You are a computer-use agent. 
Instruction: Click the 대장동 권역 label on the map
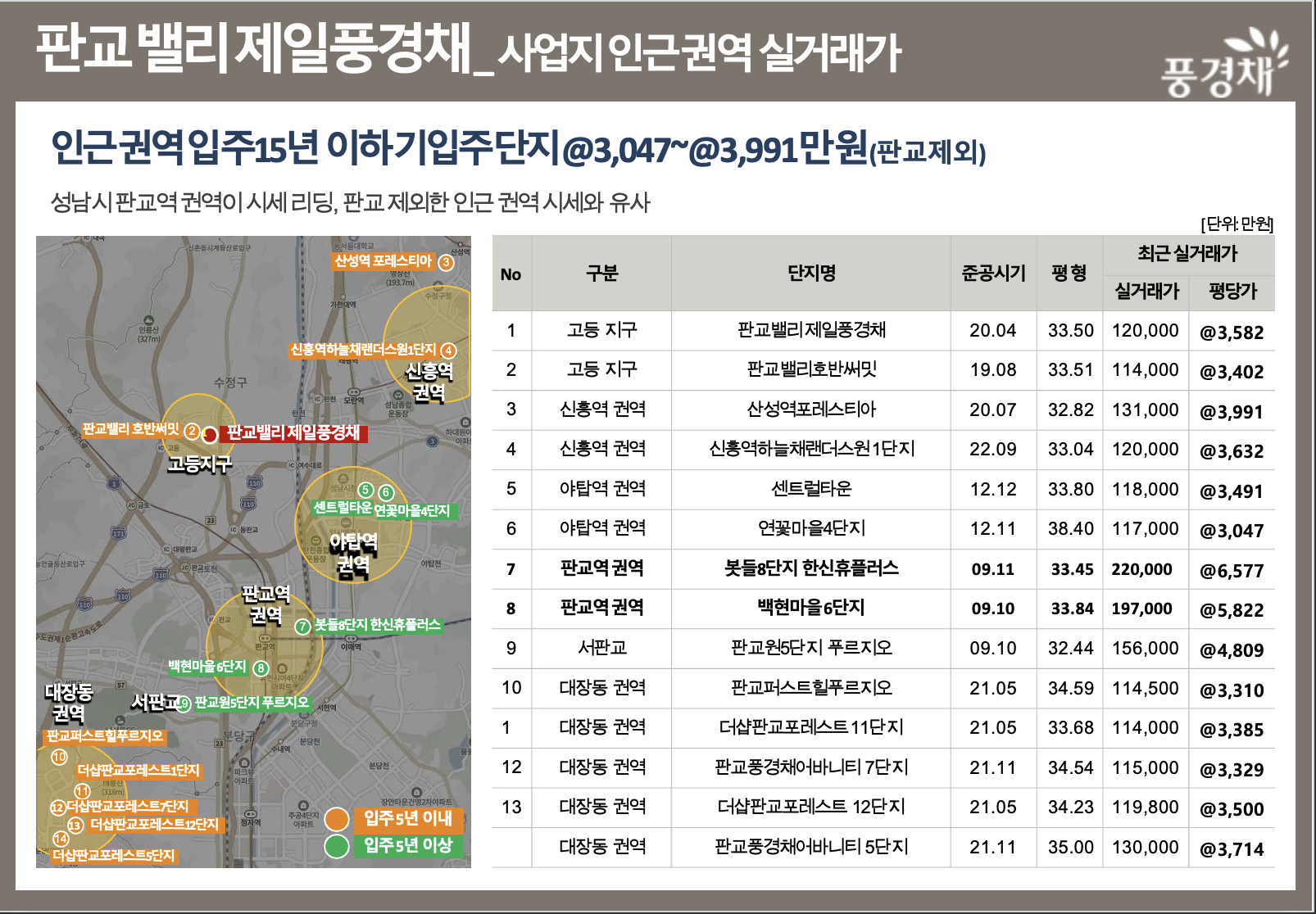(x=69, y=704)
